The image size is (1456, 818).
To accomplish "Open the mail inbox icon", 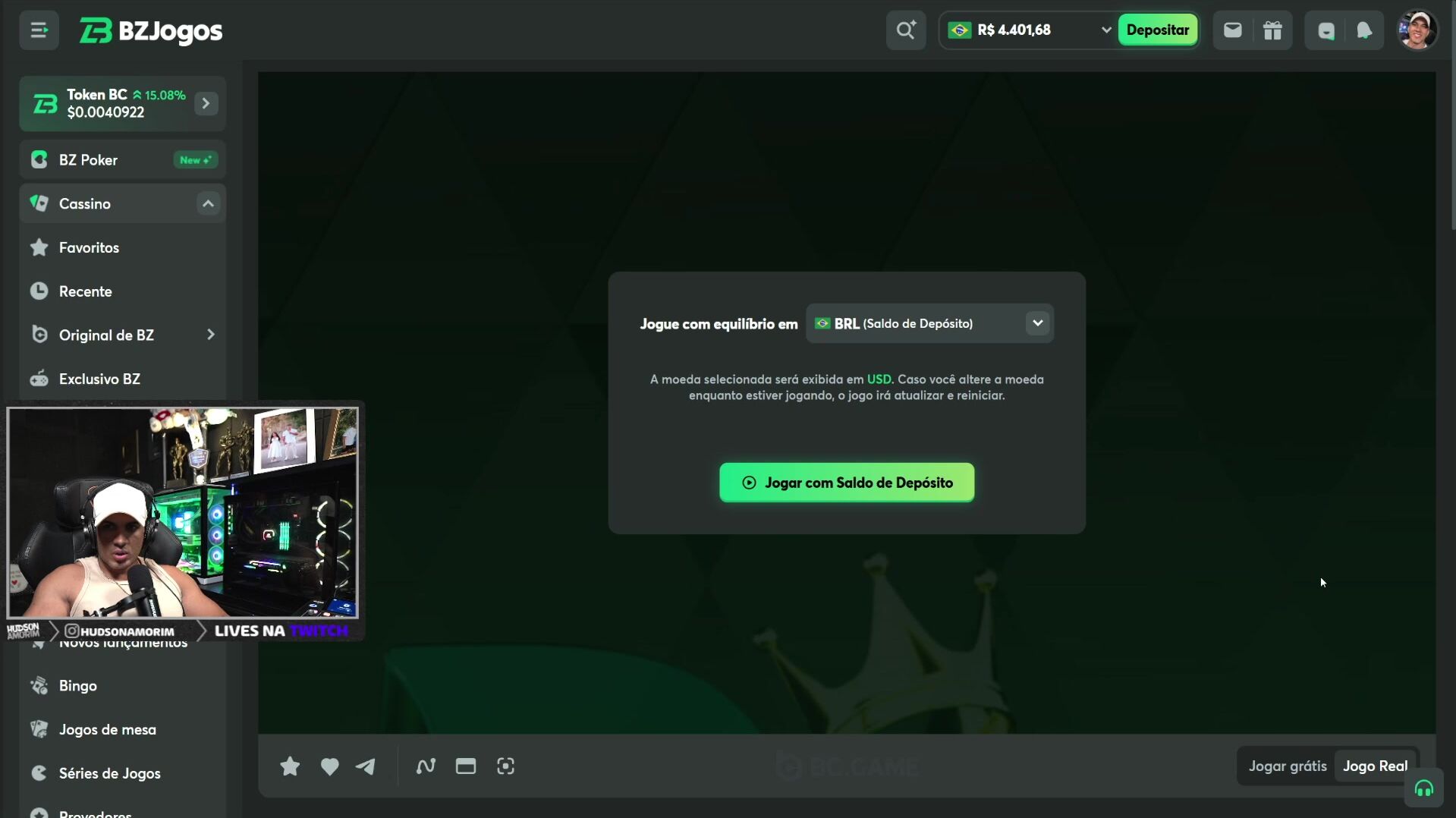I will pos(1232,30).
